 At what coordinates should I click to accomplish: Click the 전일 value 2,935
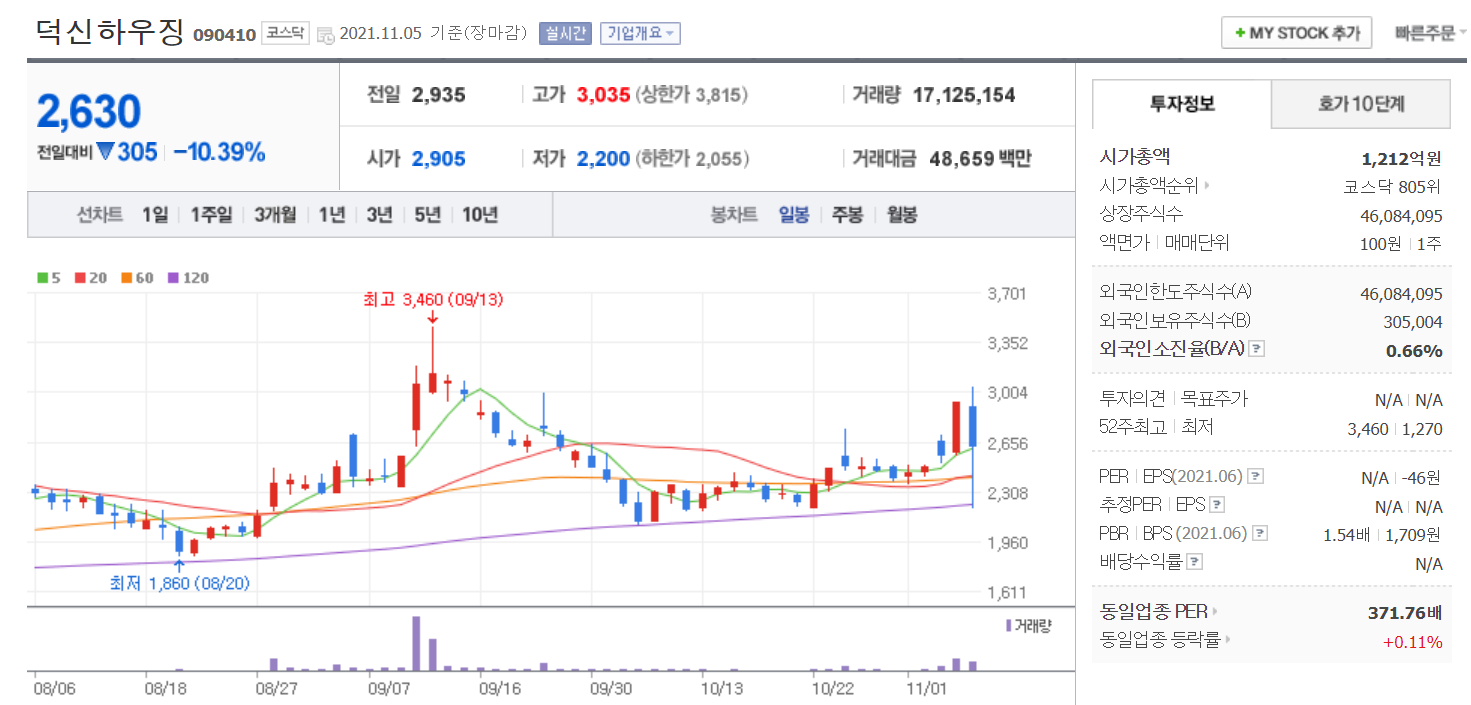click(439, 96)
